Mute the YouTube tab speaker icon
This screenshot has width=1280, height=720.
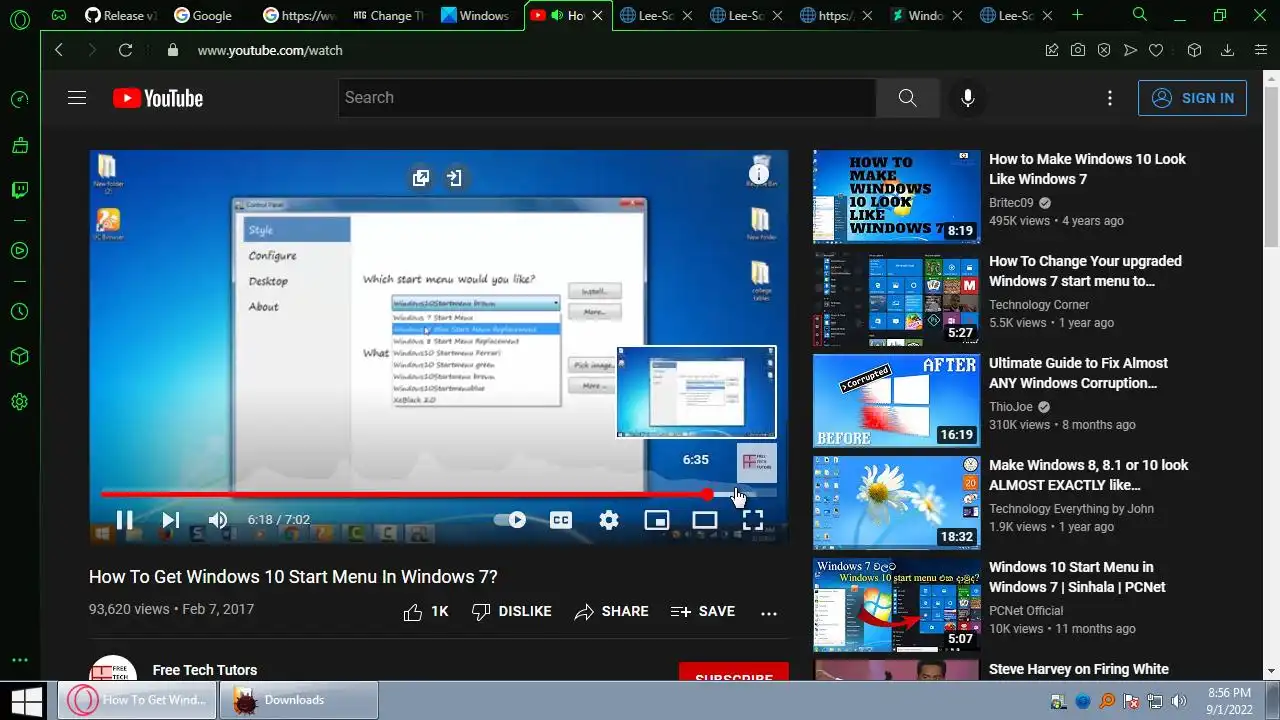pyautogui.click(x=557, y=15)
